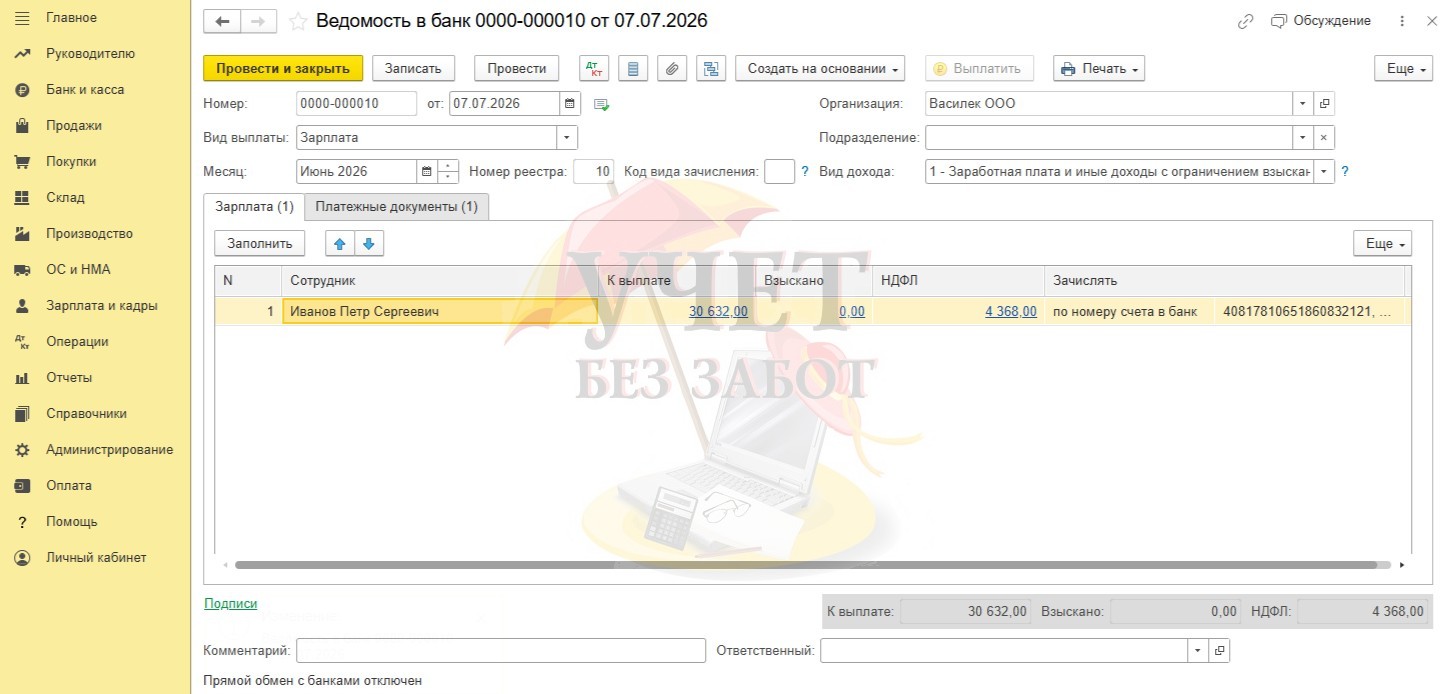
Task: Move row up with blue arrow
Action: click(339, 243)
